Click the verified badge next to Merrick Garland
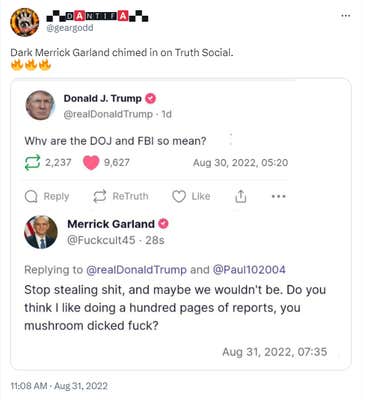This screenshot has height=400, width=366. click(163, 224)
